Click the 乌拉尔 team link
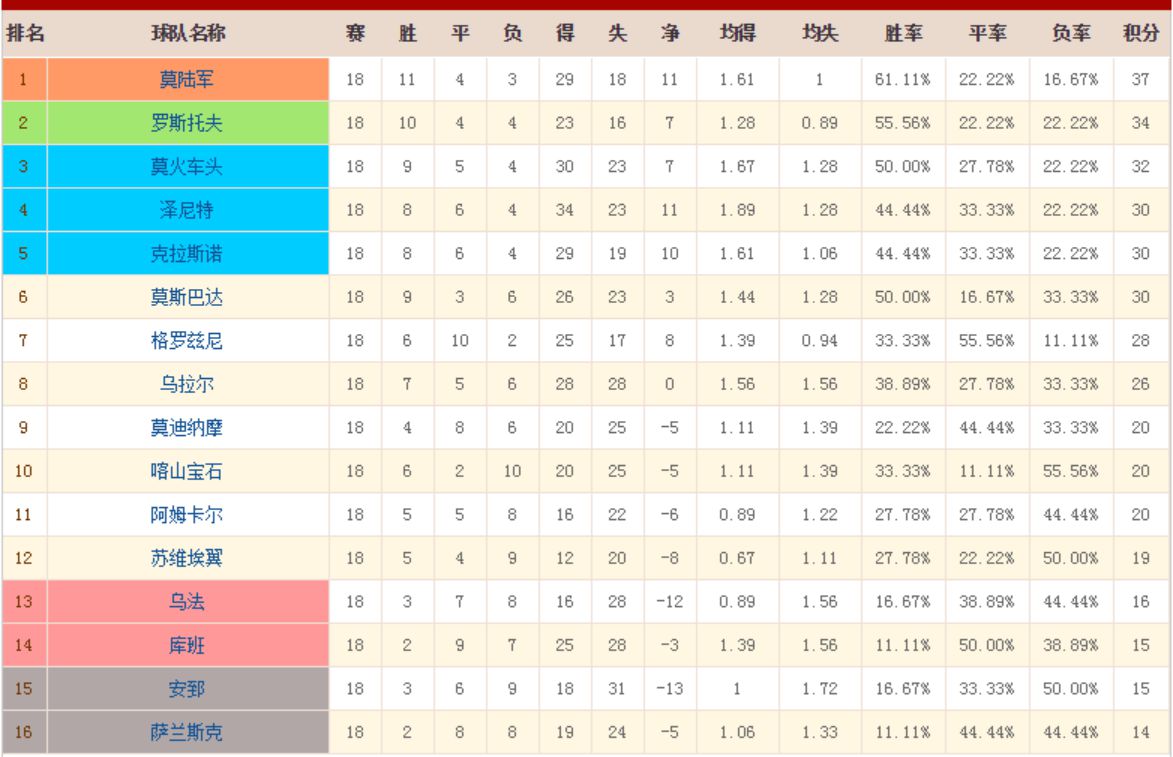Image resolution: width=1173 pixels, height=757 pixels. [187, 384]
